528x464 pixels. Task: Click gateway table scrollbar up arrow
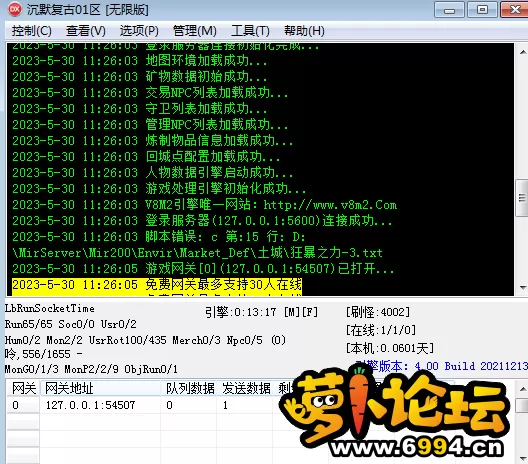coord(522,389)
